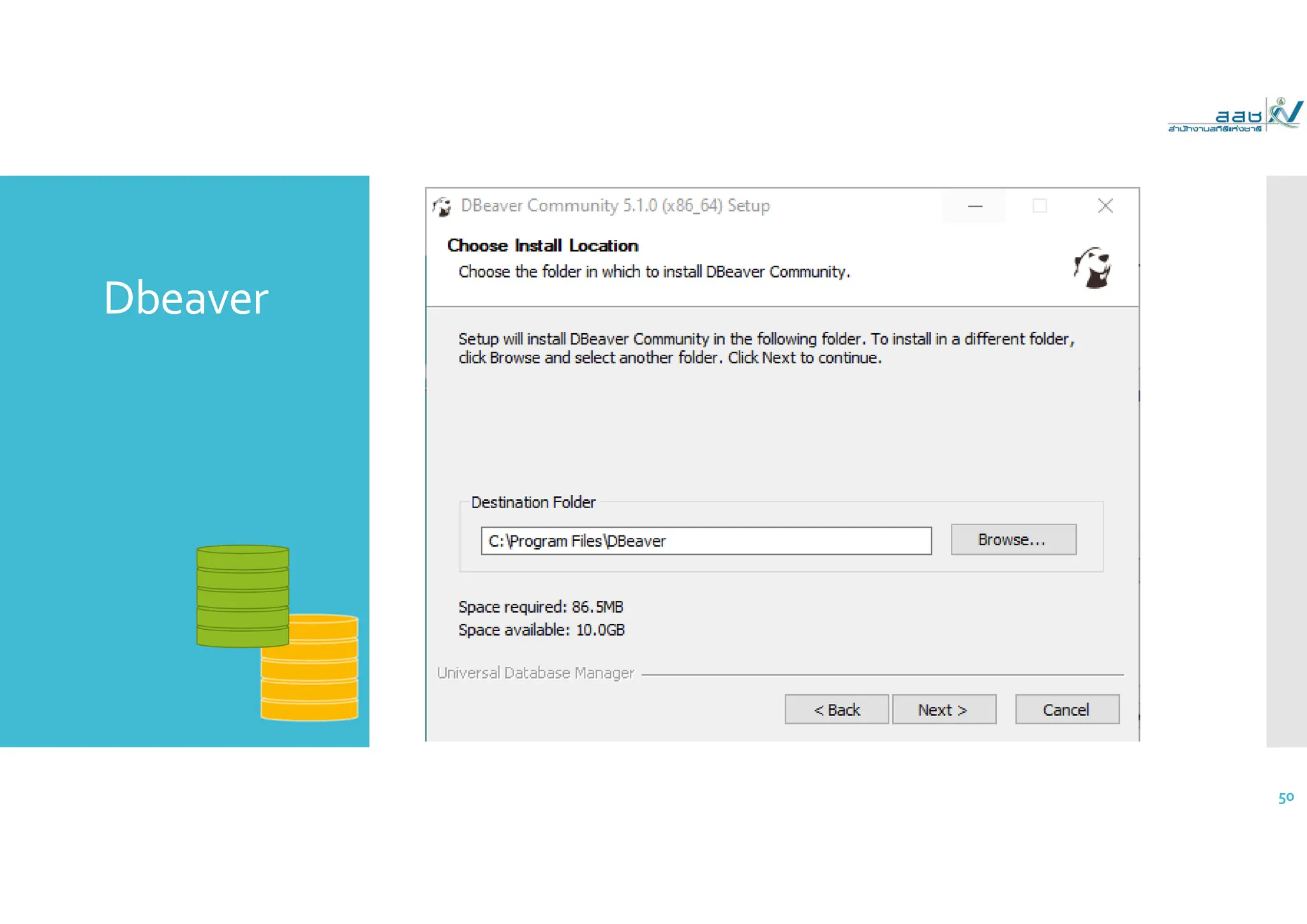This screenshot has width=1307, height=924.
Task: Click the 'Universal Database Manager' branding text
Action: tap(535, 673)
